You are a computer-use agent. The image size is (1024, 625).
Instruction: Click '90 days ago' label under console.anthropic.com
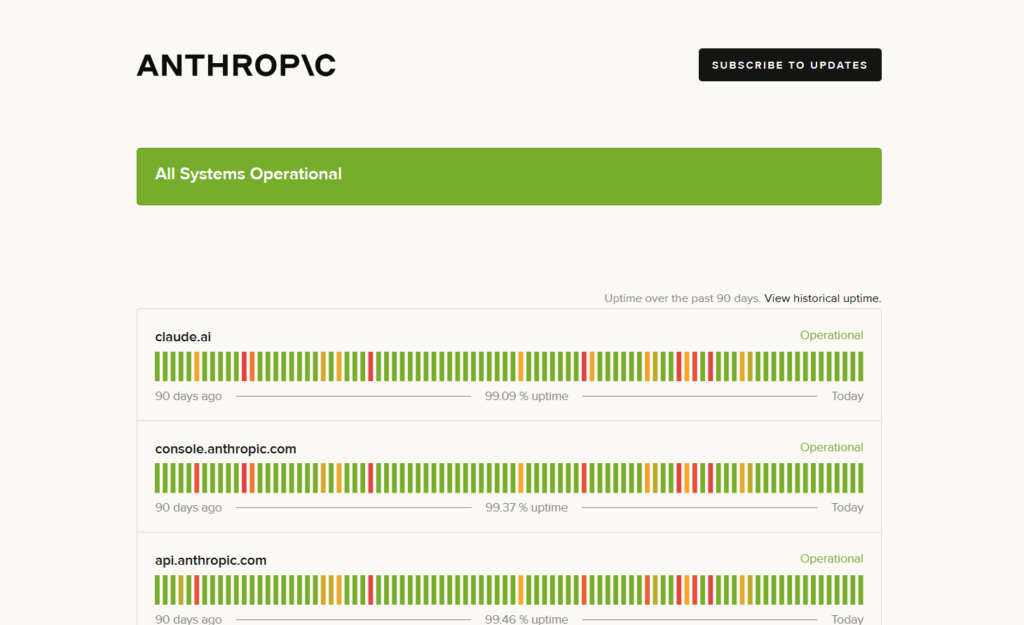coord(188,507)
